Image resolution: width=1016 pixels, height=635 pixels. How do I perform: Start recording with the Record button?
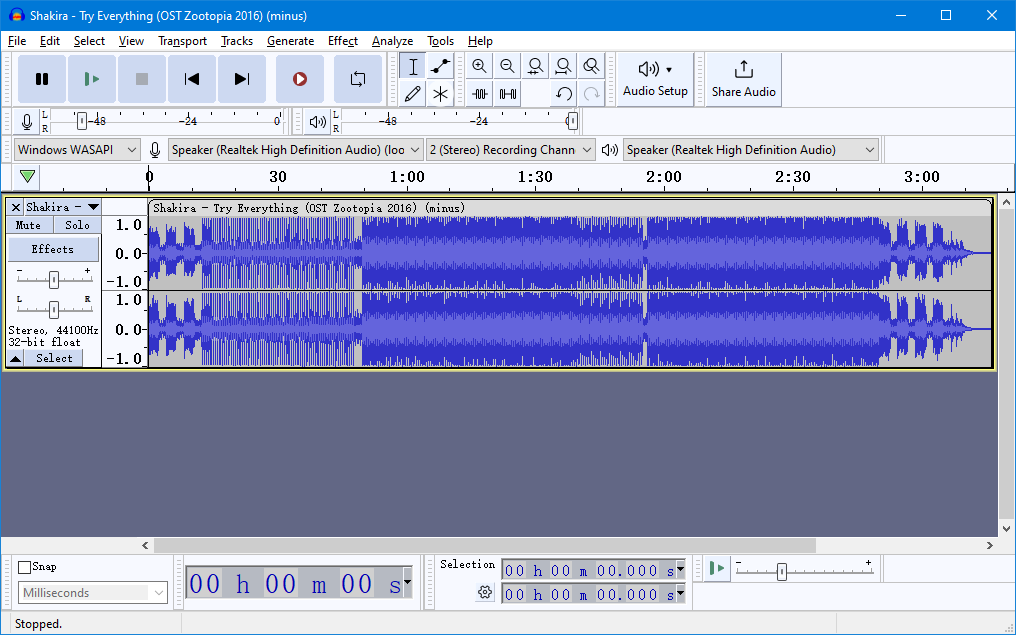pos(299,79)
